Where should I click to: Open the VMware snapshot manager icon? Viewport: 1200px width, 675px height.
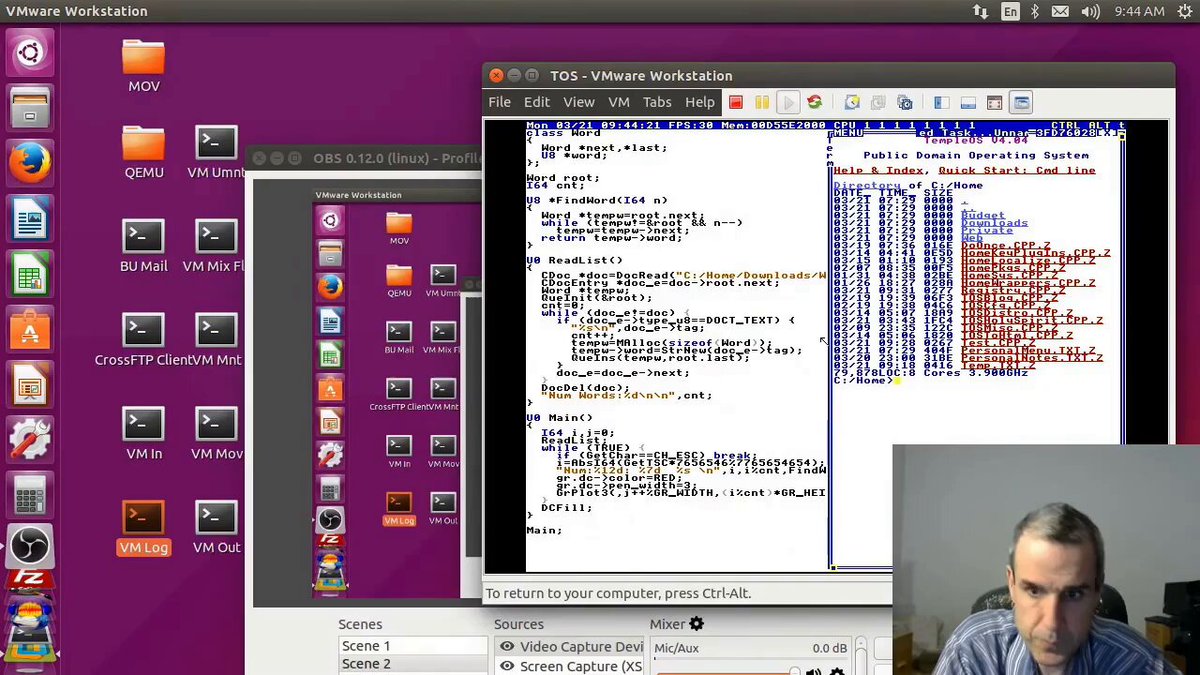click(904, 102)
